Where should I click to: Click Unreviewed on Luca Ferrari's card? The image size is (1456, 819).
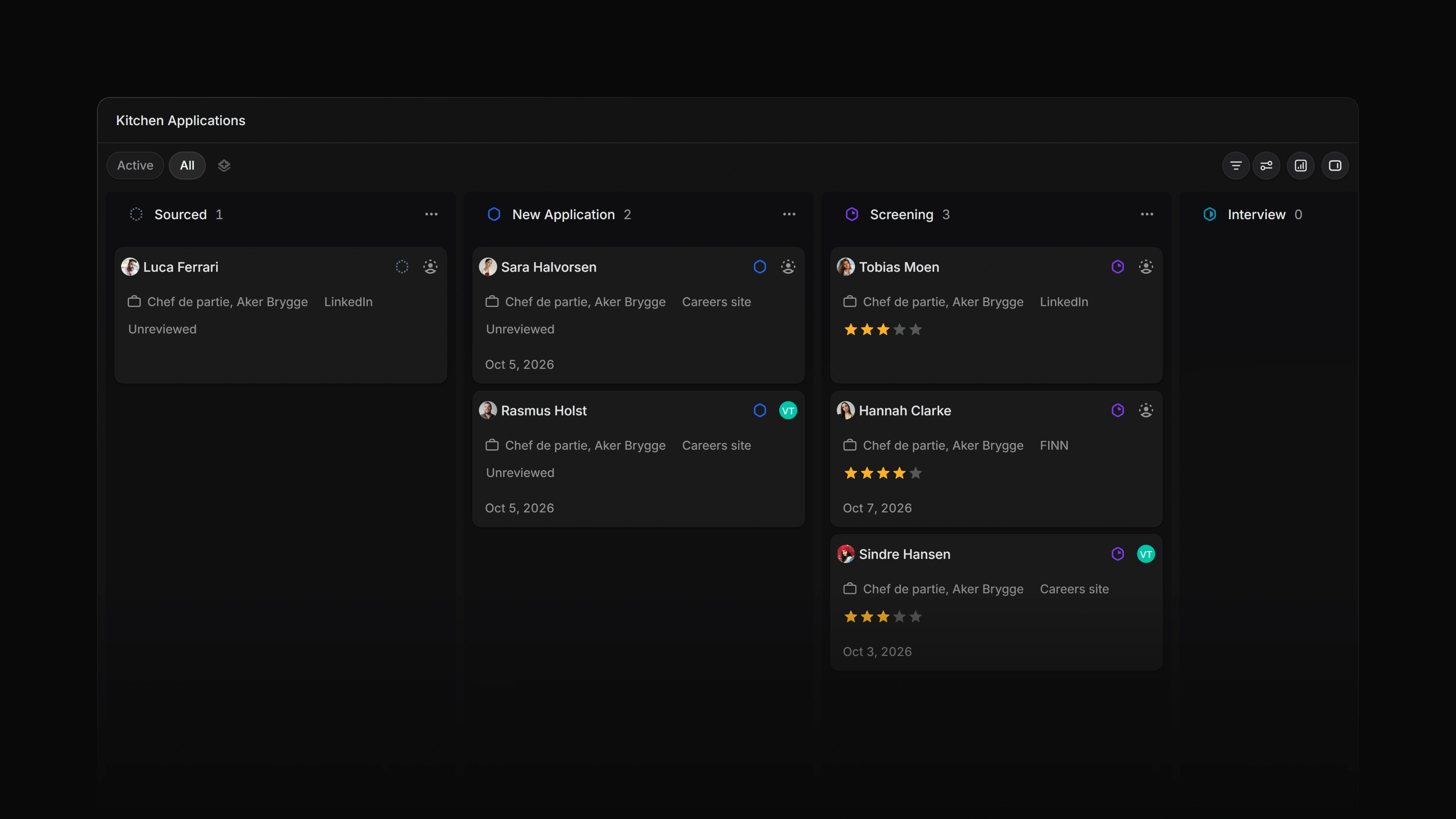pos(162,329)
